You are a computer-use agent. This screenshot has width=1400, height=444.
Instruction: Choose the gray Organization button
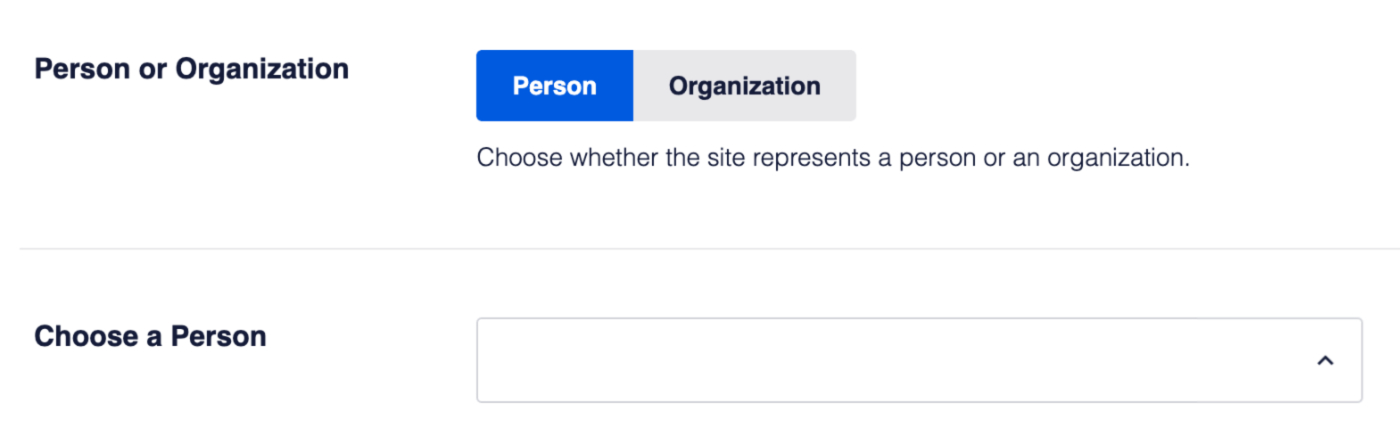[744, 86]
